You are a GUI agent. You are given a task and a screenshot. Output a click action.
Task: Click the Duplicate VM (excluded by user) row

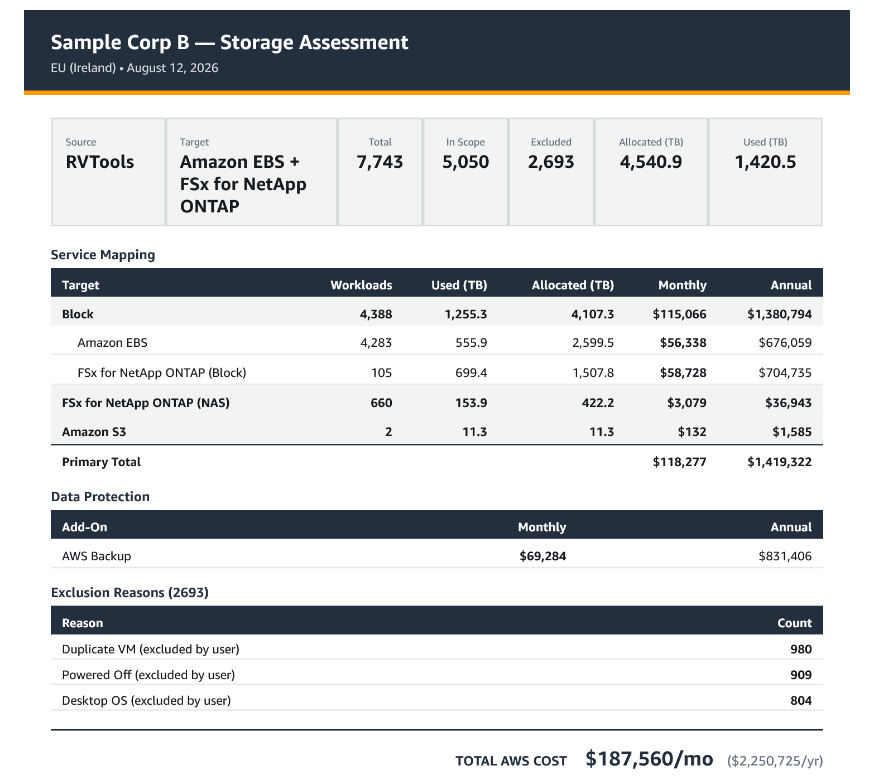(437, 649)
